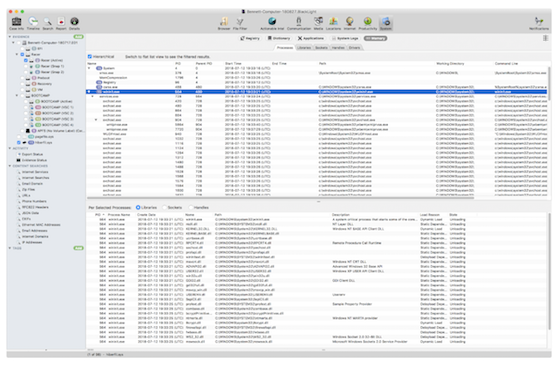Select the Sockets radio button
The width and height of the screenshot is (560, 367).
(x=165, y=207)
